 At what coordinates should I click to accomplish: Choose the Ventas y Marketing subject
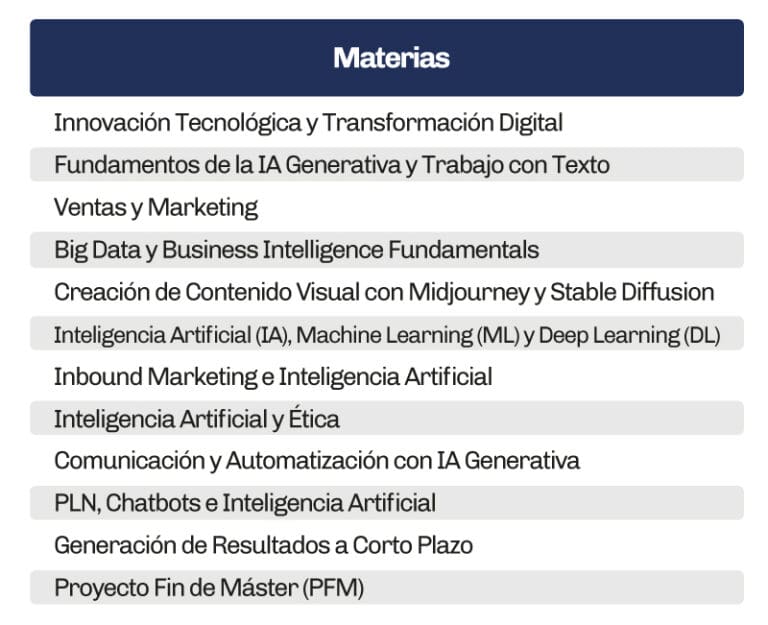pyautogui.click(x=386, y=207)
